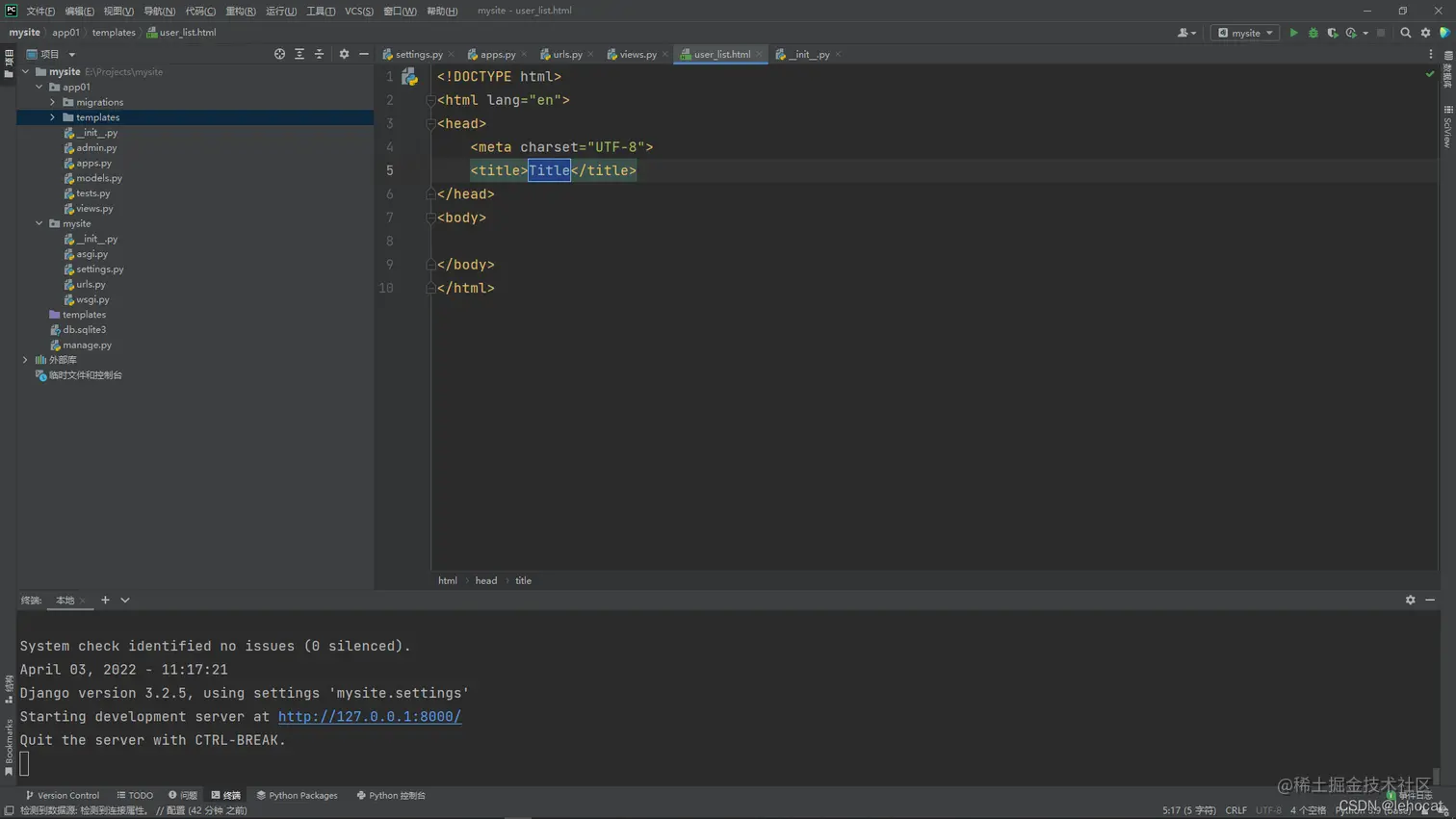
Task: Click caret position 5:17 in status bar
Action: pyautogui.click(x=1188, y=810)
